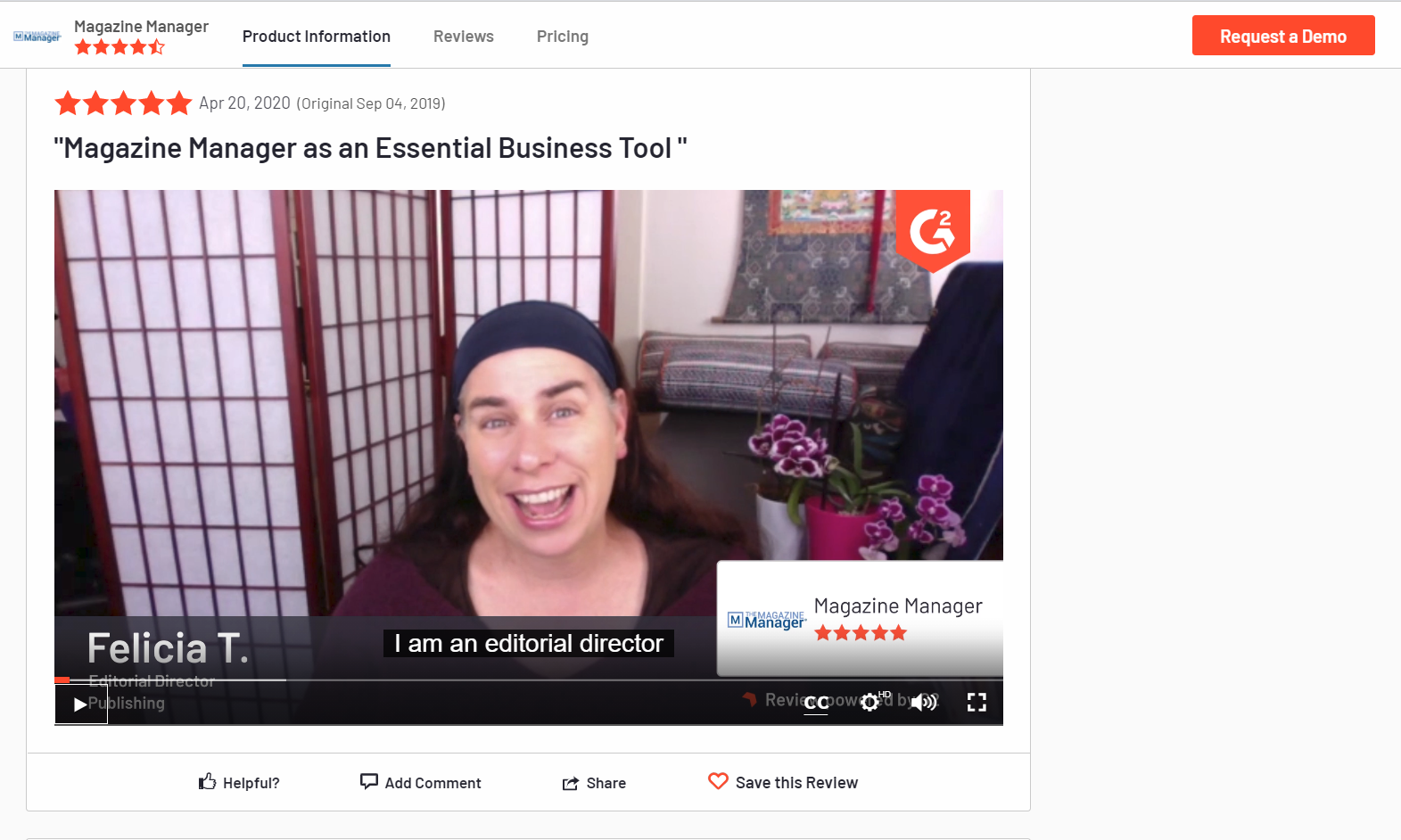Open video quality settings gear
The height and width of the screenshot is (840, 1401).
click(869, 703)
